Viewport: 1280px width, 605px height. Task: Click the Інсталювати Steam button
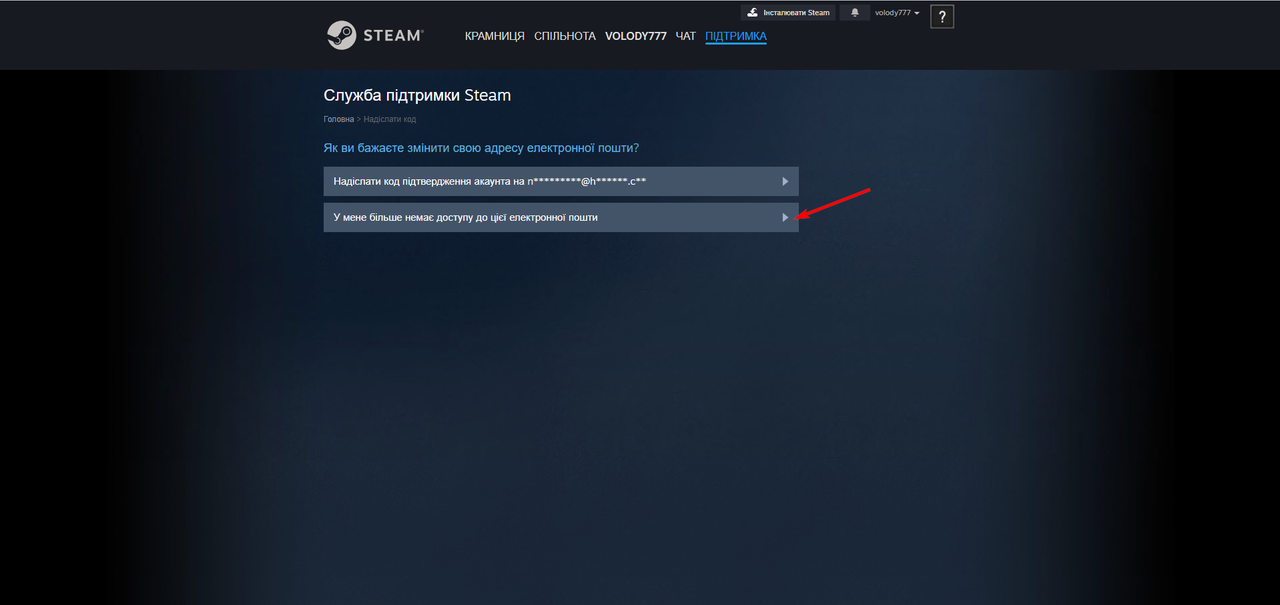788,13
